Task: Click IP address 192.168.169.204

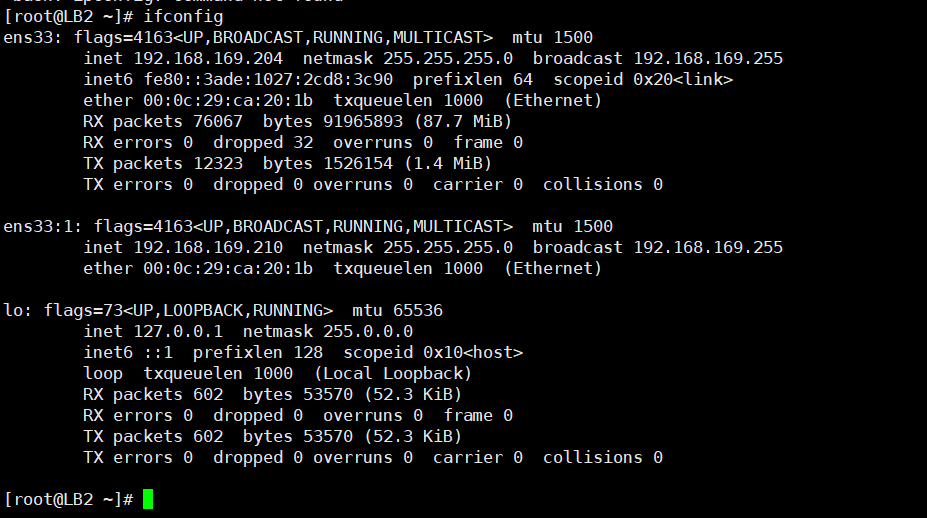Action: 208,59
